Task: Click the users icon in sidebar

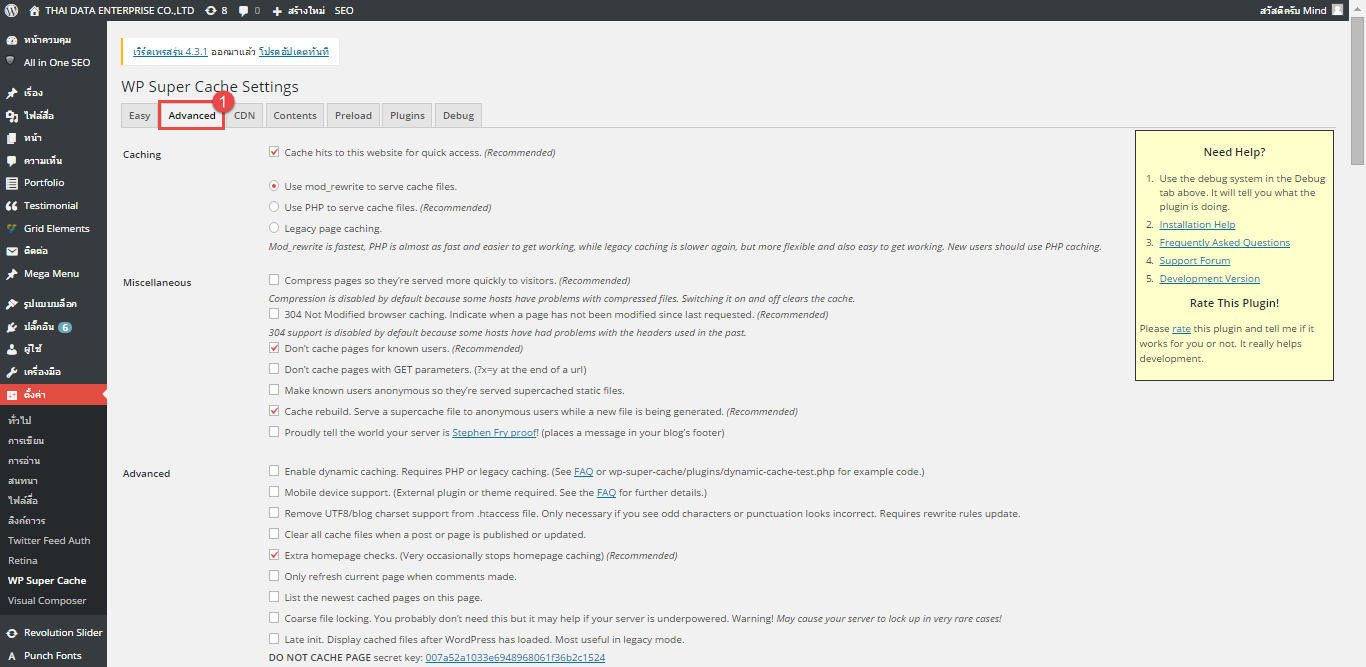Action: tap(12, 349)
